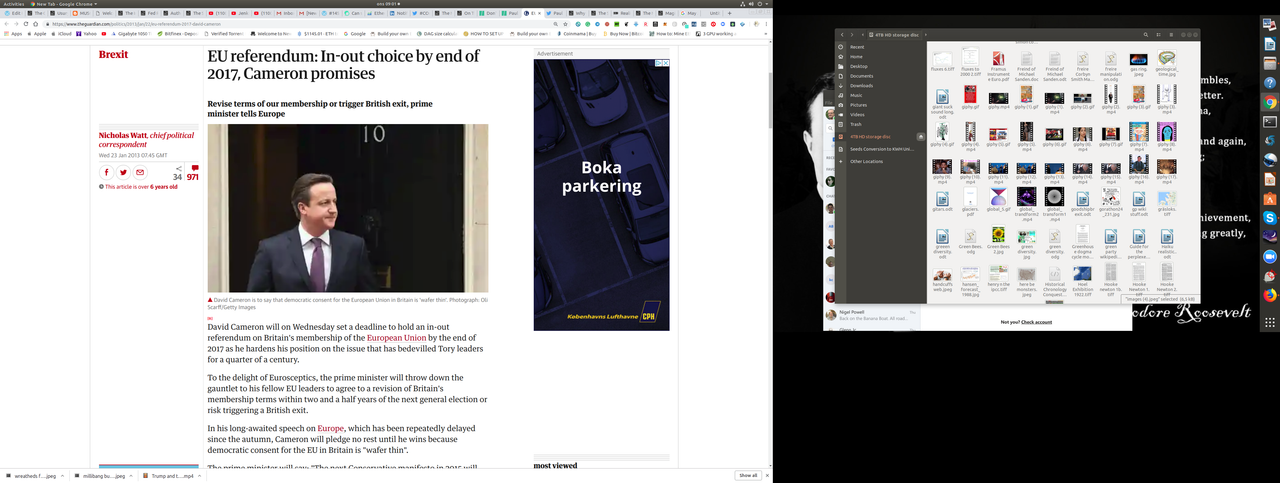
Task: Open Chrome Apps bookmark shortcut
Action: click(14, 34)
